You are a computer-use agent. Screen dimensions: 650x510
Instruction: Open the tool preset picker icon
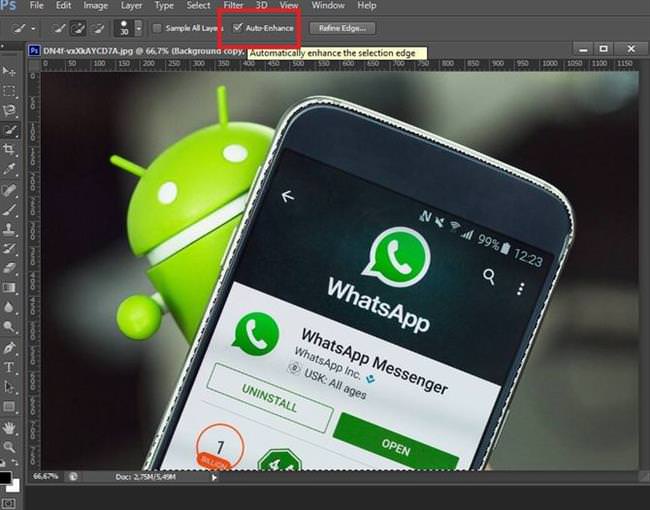tap(19, 28)
